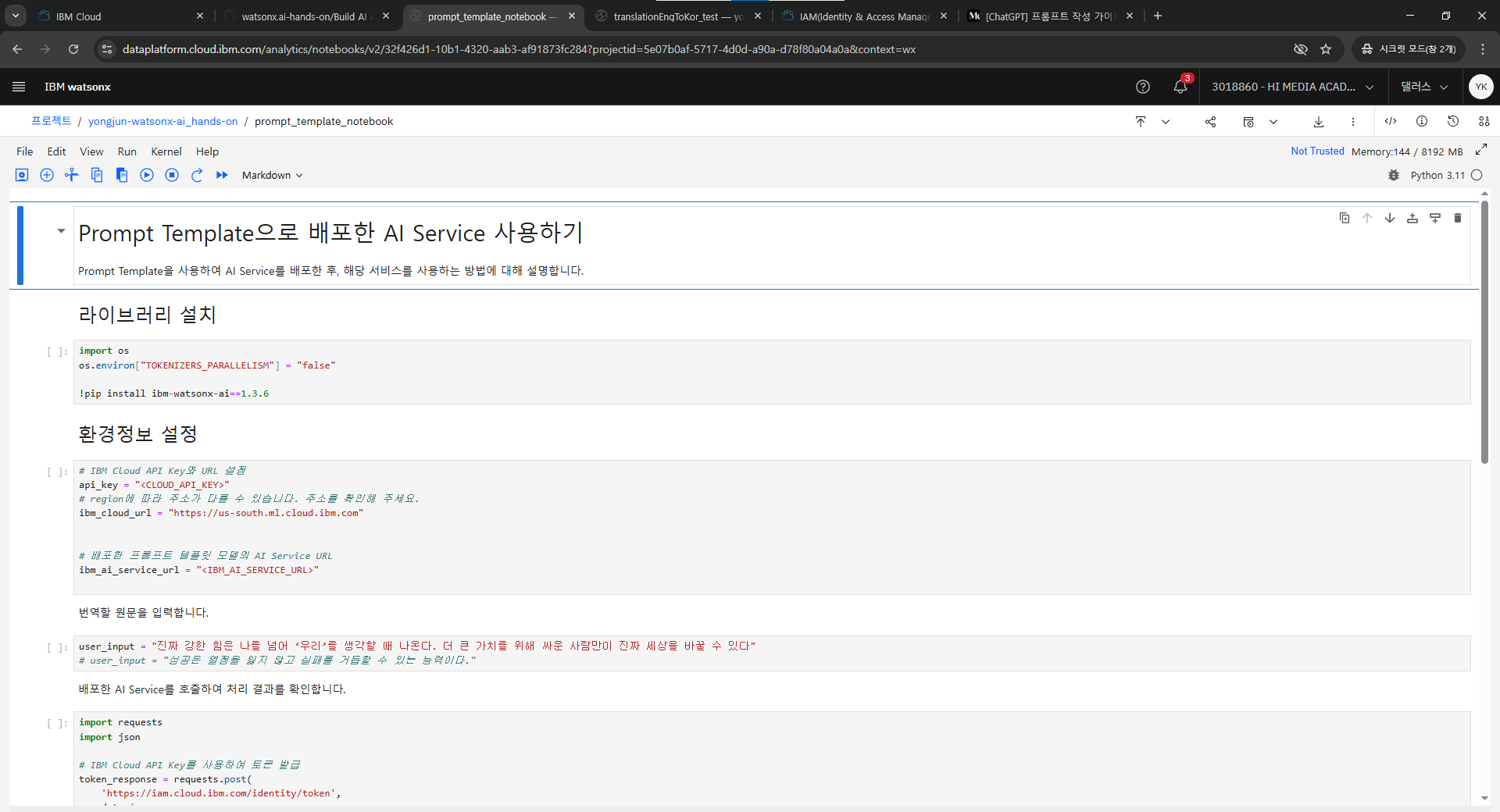Image resolution: width=1500 pixels, height=812 pixels.
Task: View notifications via the bell icon
Action: [x=1180, y=87]
